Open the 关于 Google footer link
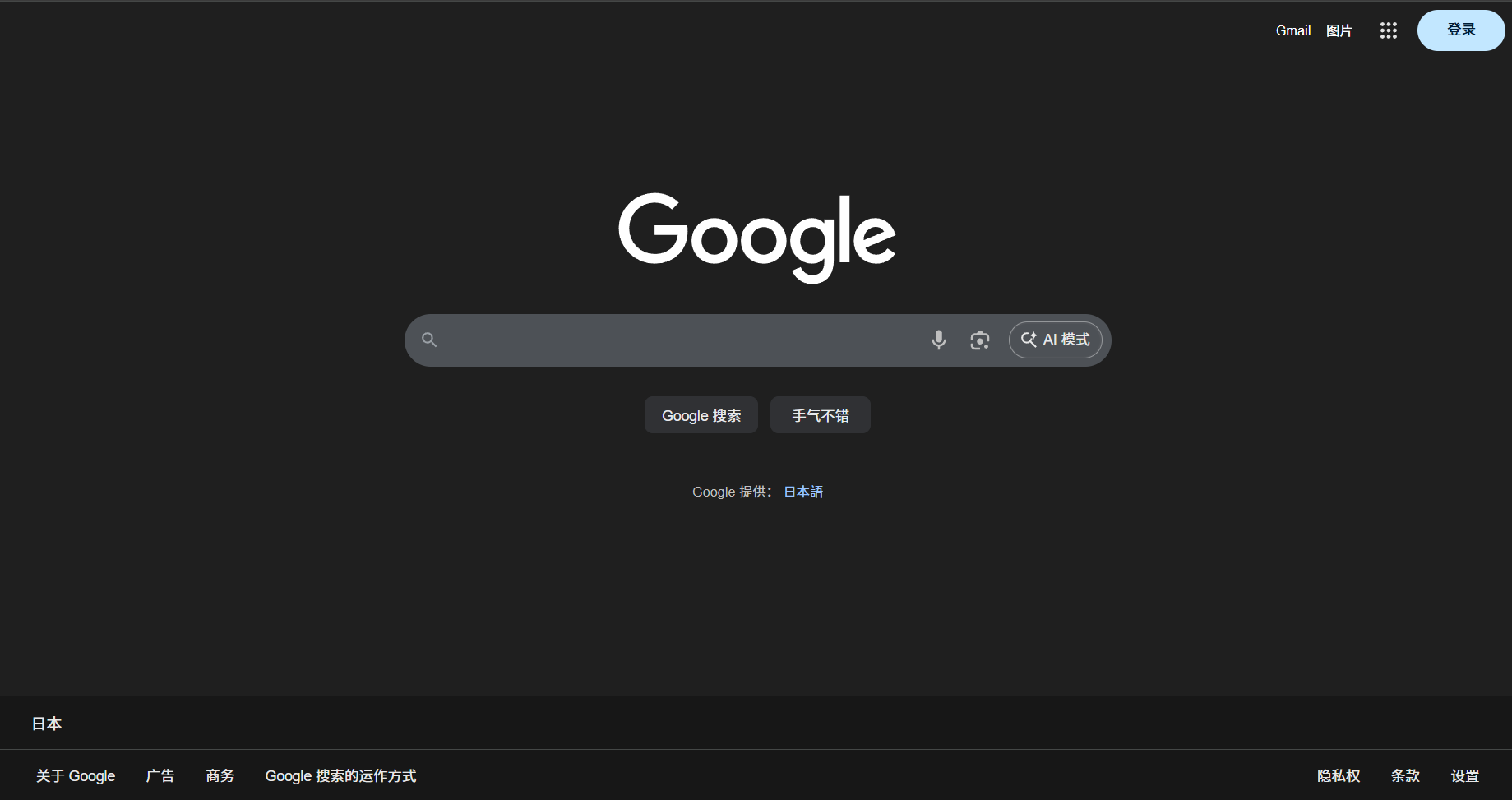 (76, 775)
